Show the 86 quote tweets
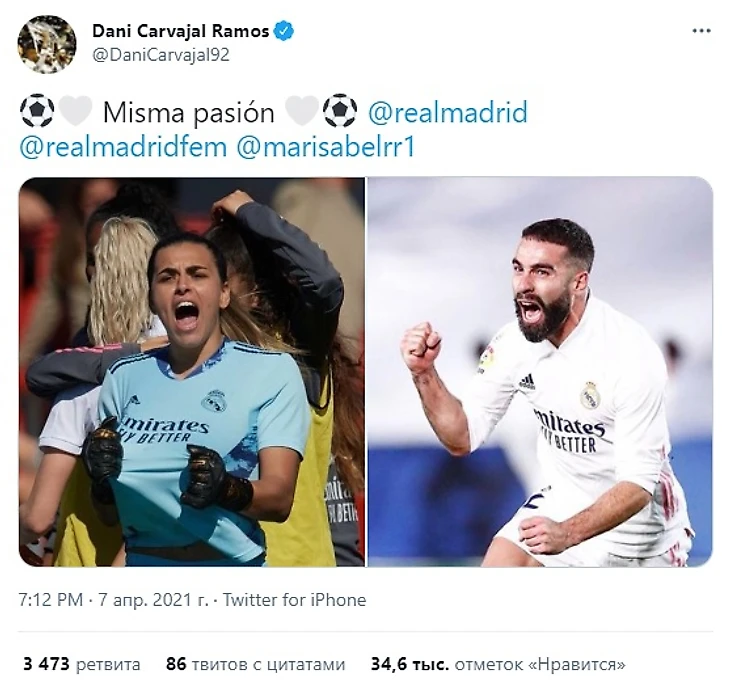This screenshot has width=730, height=691. coord(256,664)
